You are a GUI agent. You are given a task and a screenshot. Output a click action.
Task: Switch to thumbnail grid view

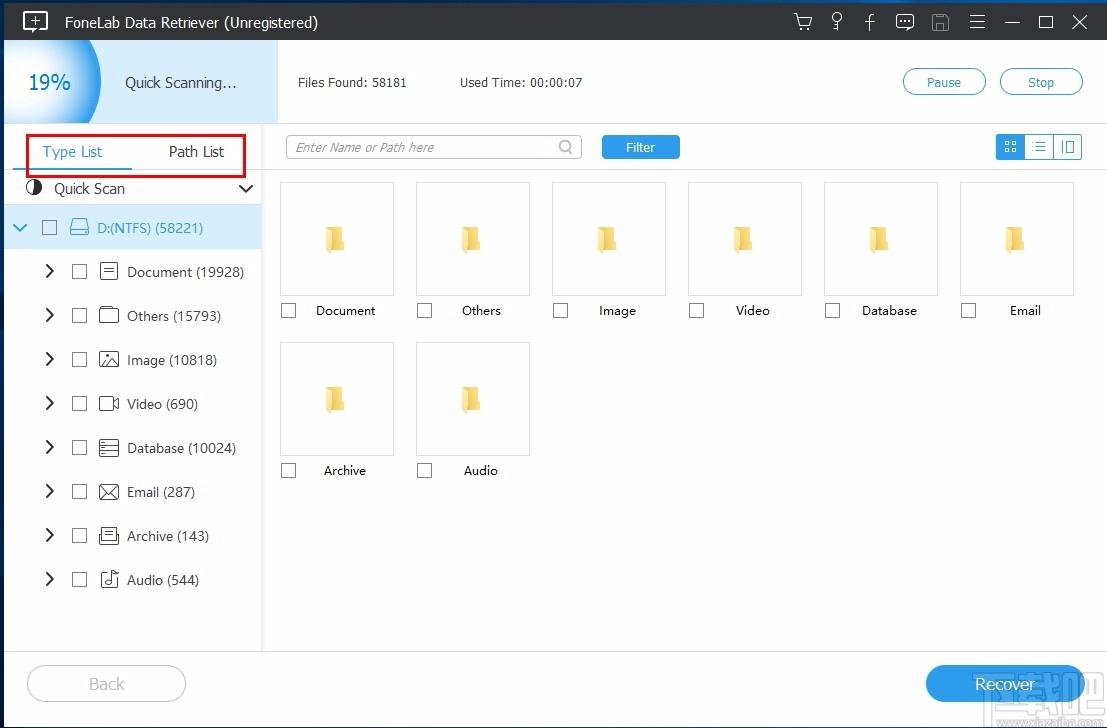coord(1010,147)
